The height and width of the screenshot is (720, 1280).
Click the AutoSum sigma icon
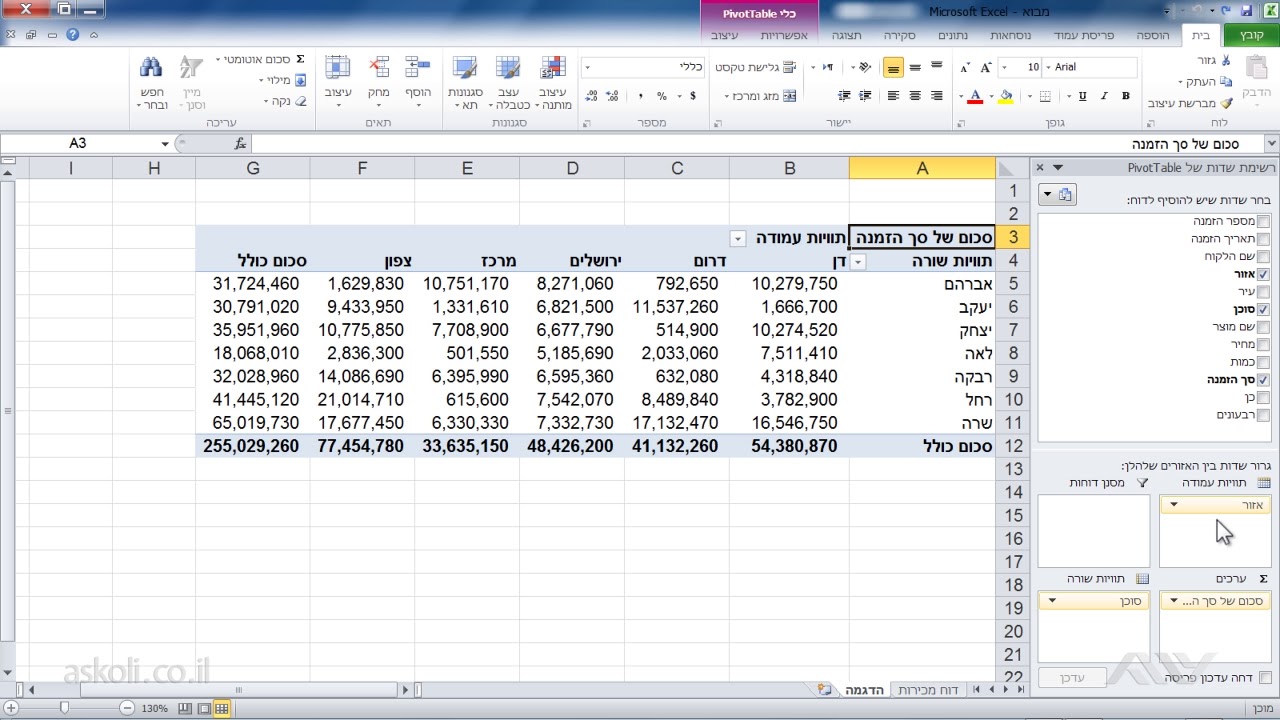point(300,60)
